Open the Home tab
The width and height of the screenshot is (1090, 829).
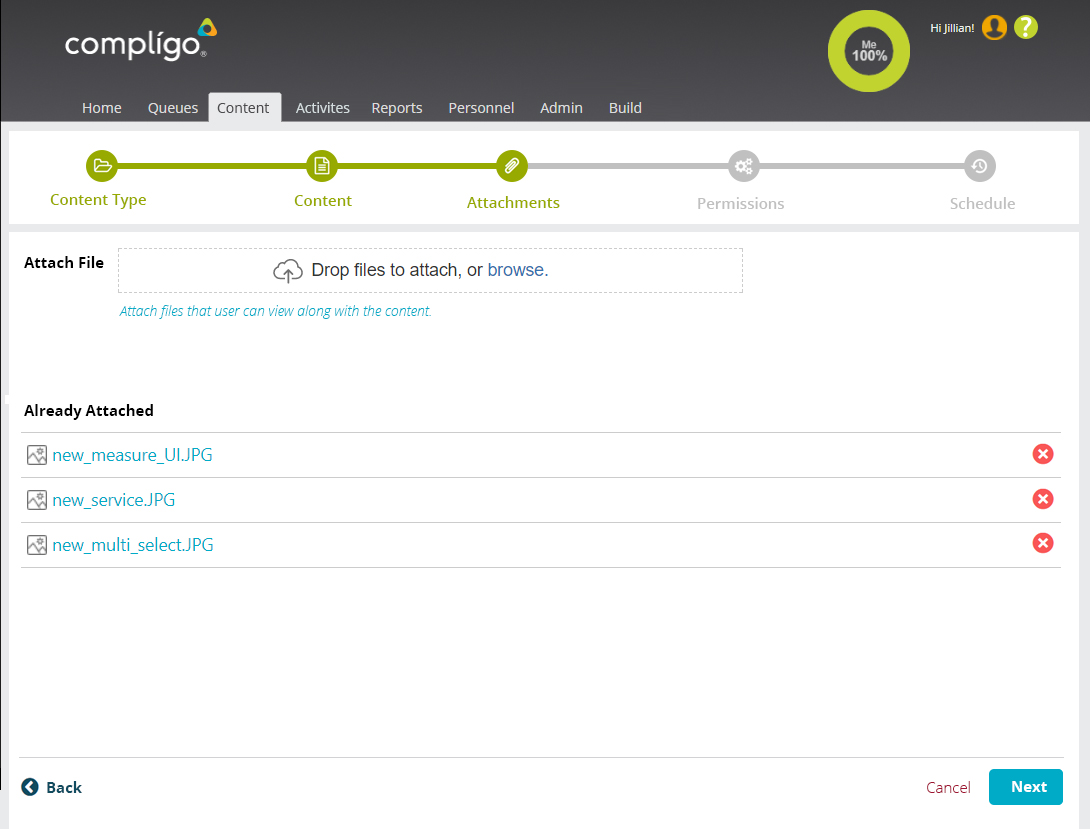pos(102,108)
